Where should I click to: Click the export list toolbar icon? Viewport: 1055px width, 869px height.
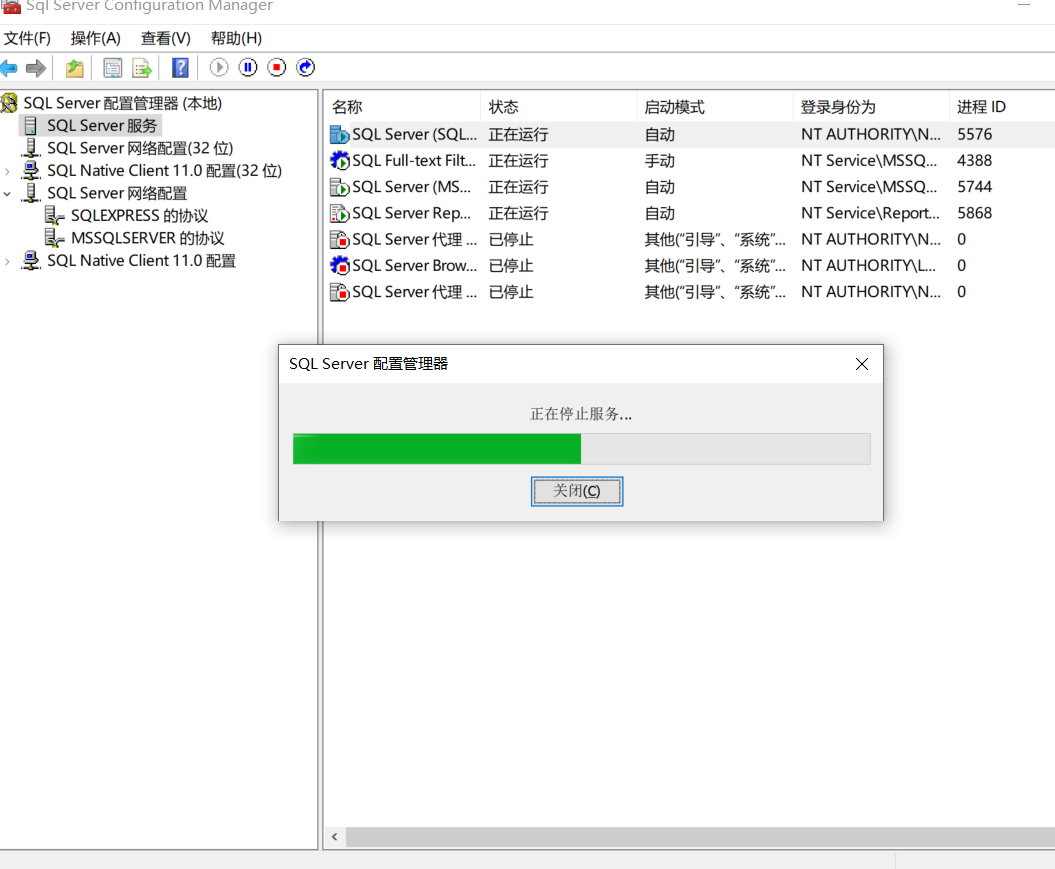[142, 68]
